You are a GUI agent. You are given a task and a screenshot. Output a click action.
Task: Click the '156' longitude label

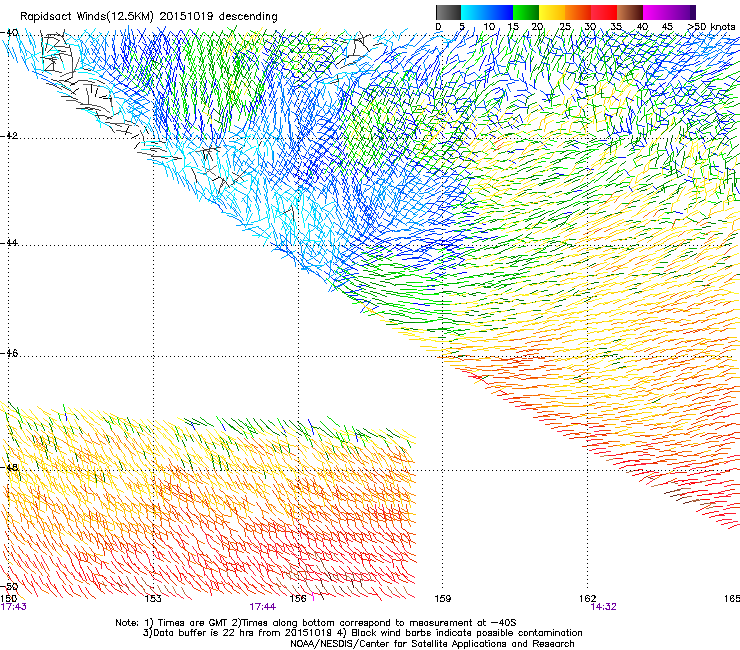coord(298,599)
